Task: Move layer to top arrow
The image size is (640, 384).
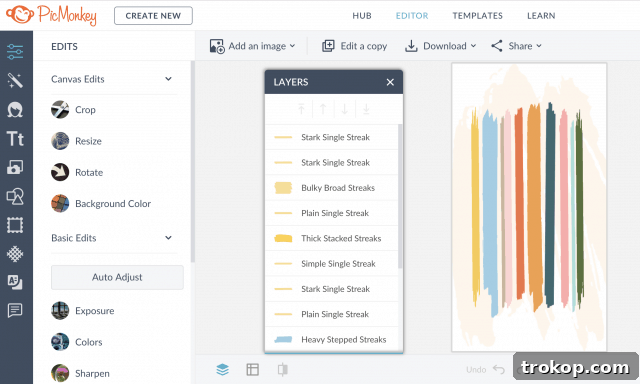Action: point(301,109)
